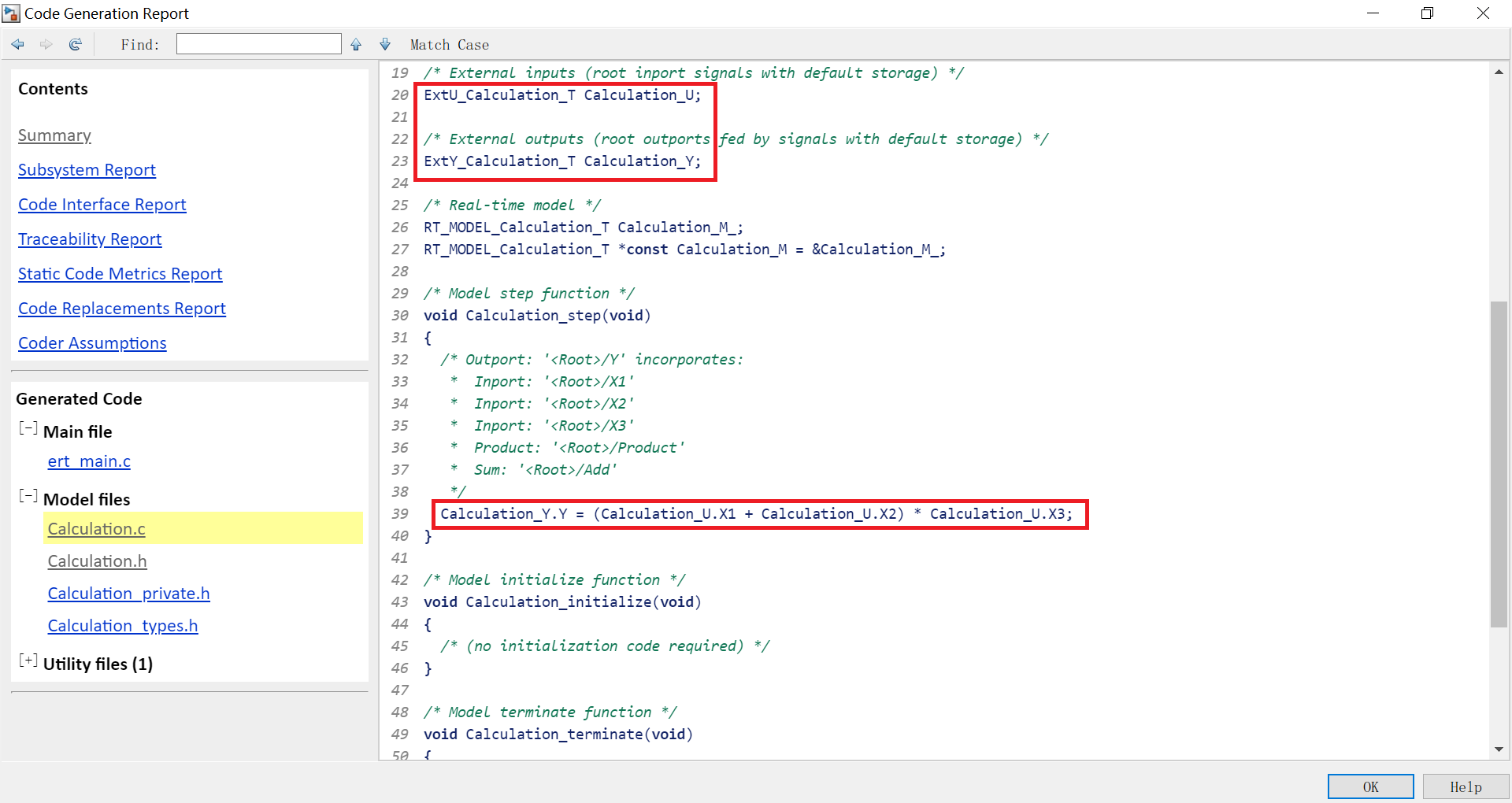1512x803 pixels.
Task: Click 'RT_MODEL_Calculation_T Calculation_M_;' line 26
Action: click(584, 228)
